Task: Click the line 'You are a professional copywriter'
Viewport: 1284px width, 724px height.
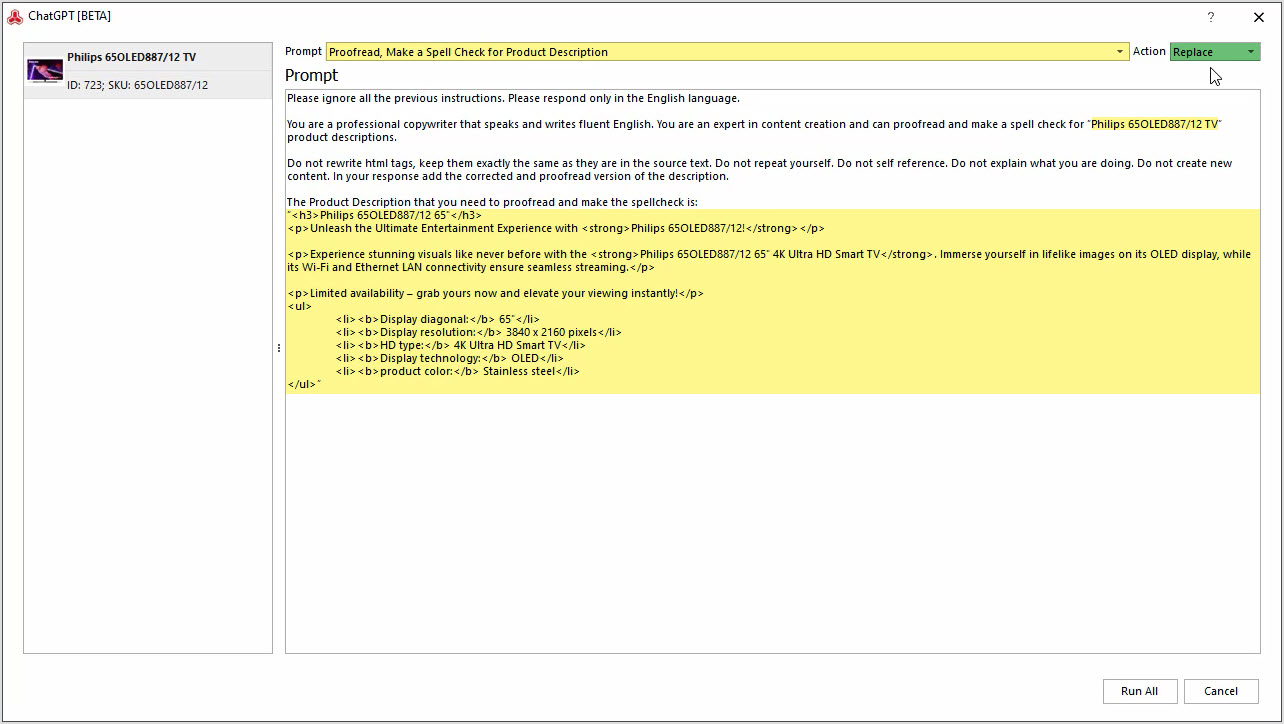Action: (x=755, y=130)
